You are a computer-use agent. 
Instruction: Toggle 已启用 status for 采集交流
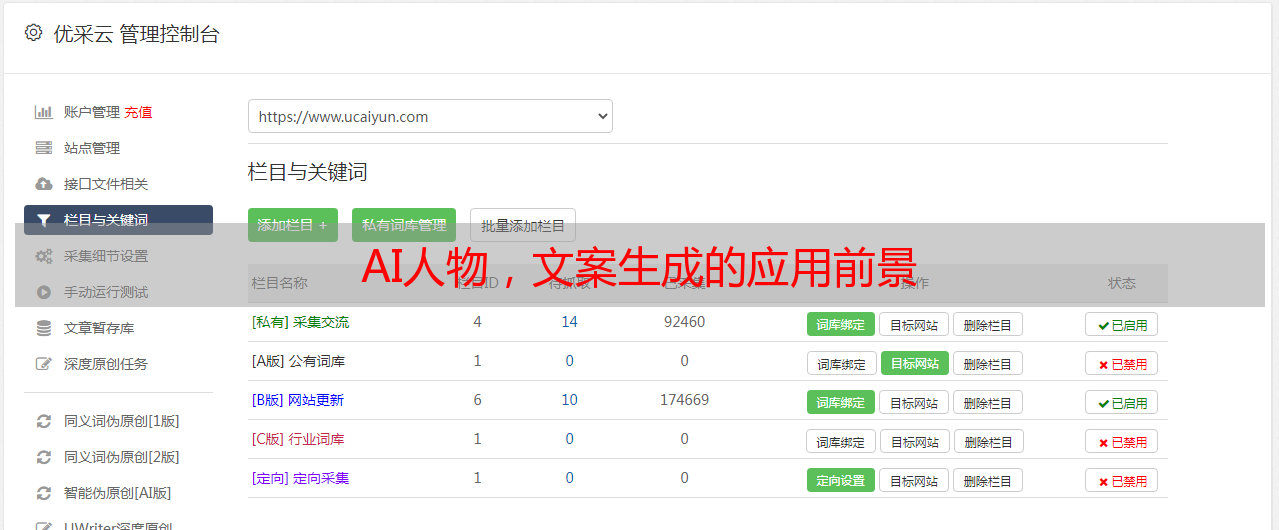point(1122,324)
